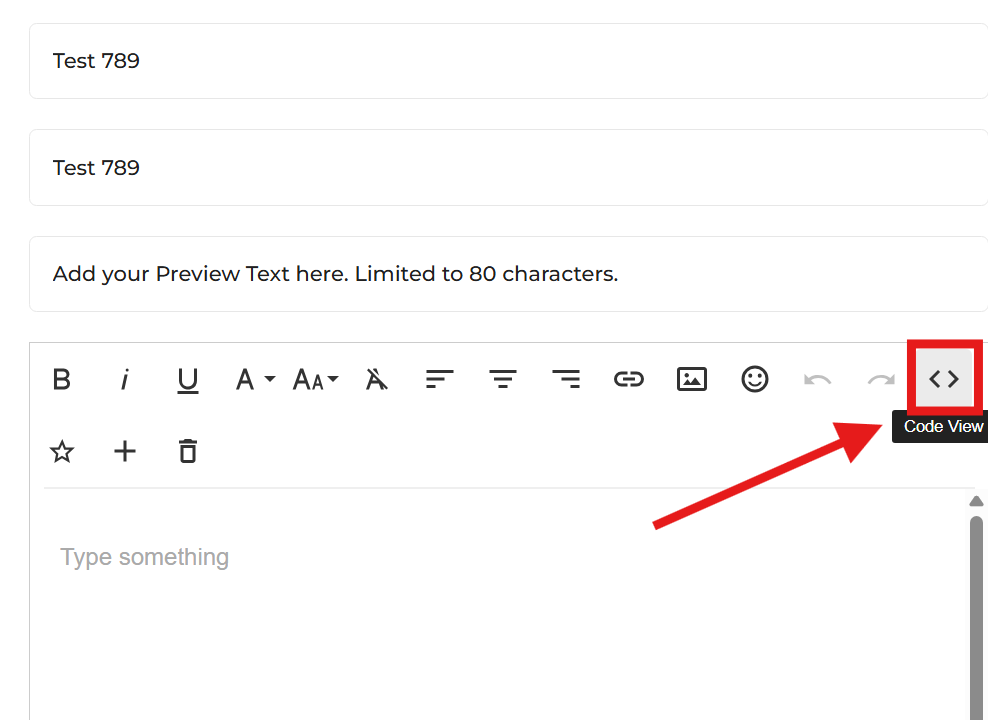Open the font size dropdown
The image size is (988, 720).
(x=316, y=379)
